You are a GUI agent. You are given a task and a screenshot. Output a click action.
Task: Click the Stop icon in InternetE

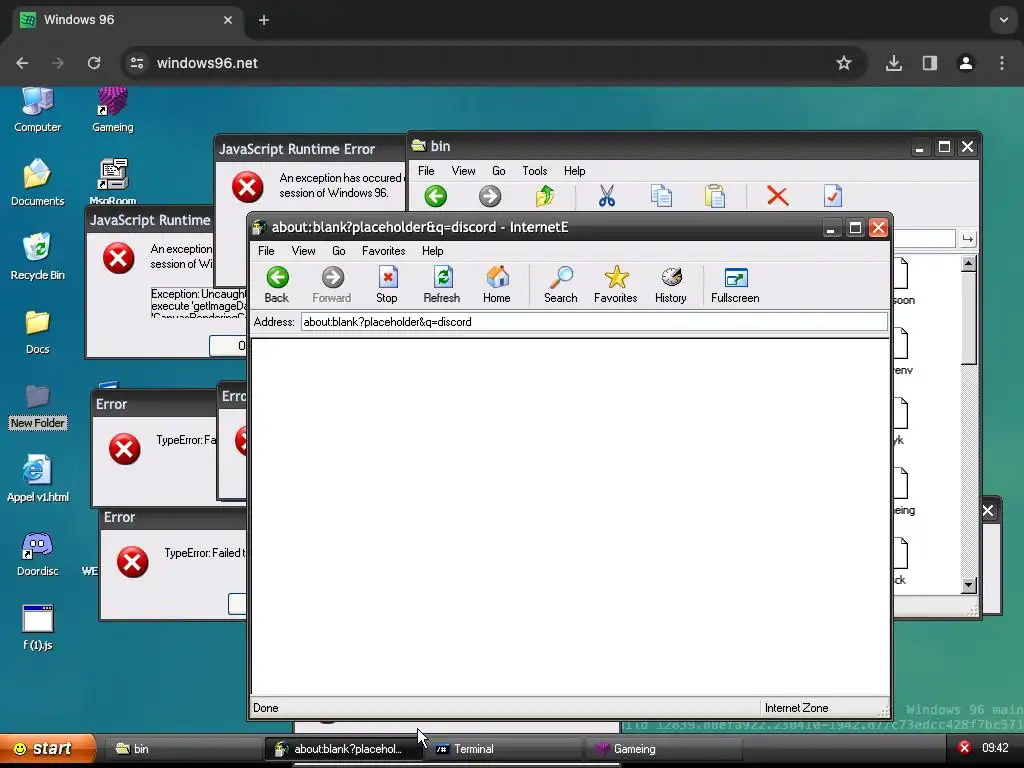tap(387, 285)
